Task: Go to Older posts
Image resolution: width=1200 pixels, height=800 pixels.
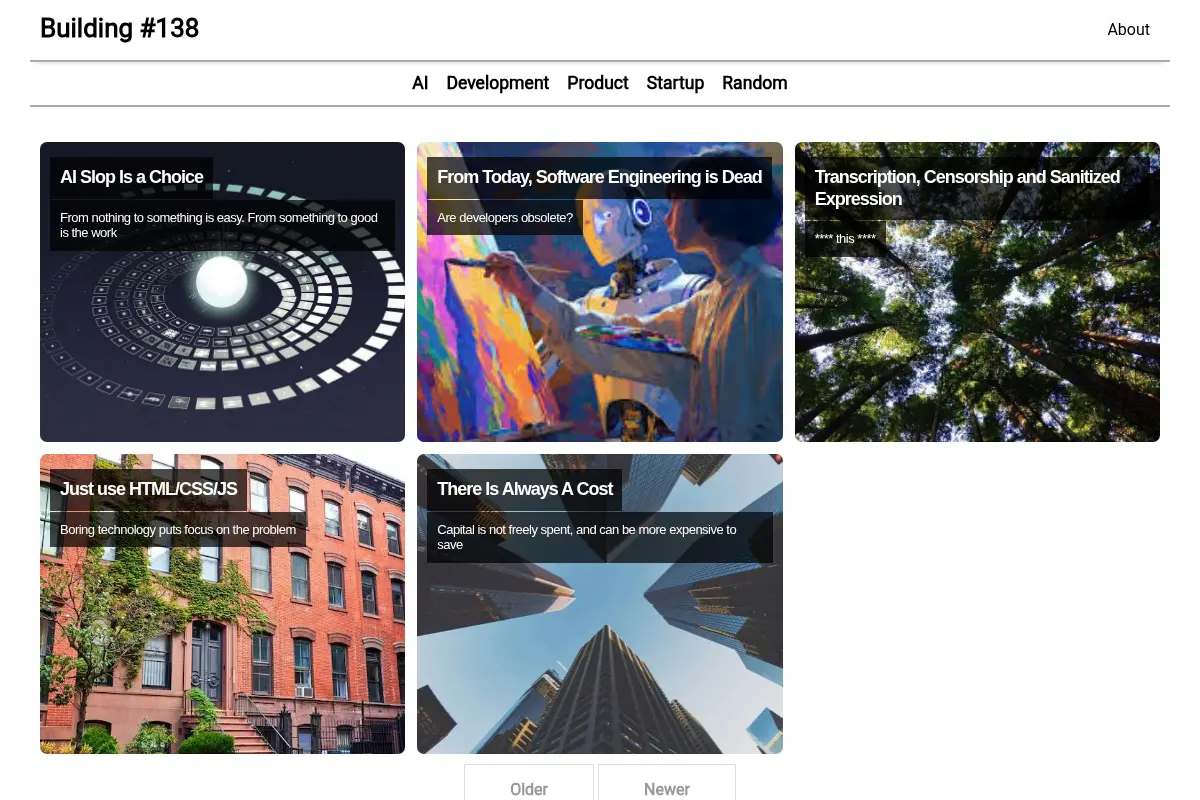Action: [529, 785]
